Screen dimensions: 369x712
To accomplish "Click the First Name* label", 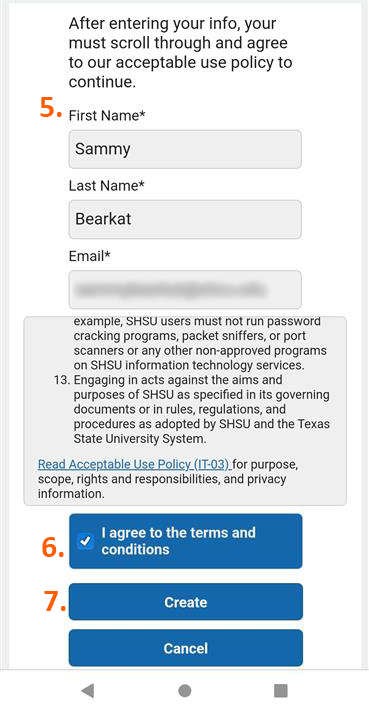I will point(107,116).
